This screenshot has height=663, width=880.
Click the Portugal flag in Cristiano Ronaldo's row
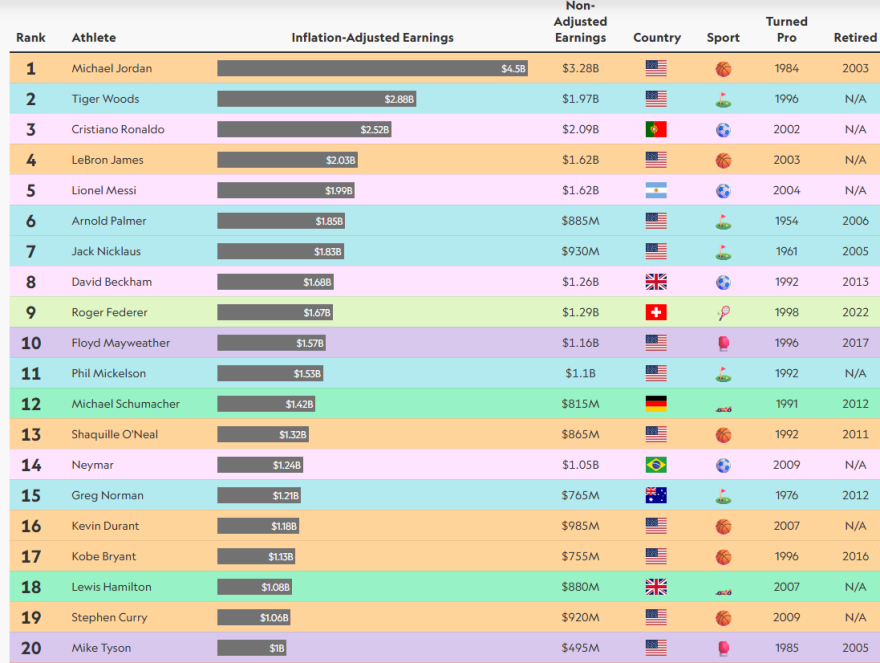coord(656,130)
